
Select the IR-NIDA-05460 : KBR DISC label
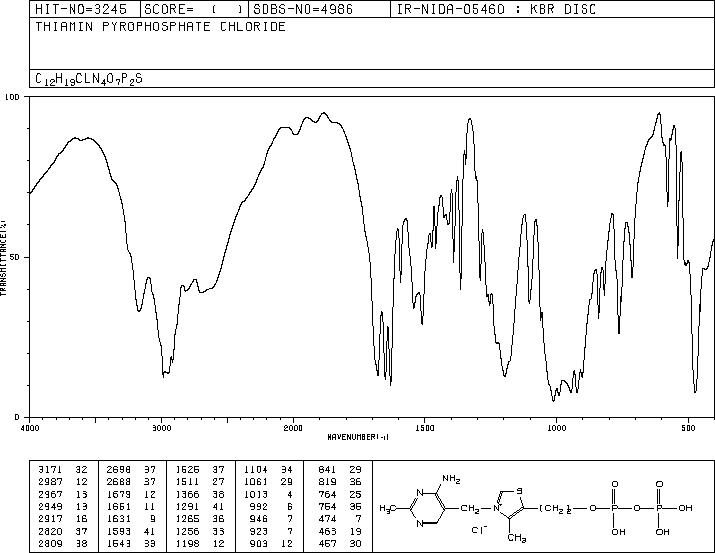pyautogui.click(x=496, y=9)
